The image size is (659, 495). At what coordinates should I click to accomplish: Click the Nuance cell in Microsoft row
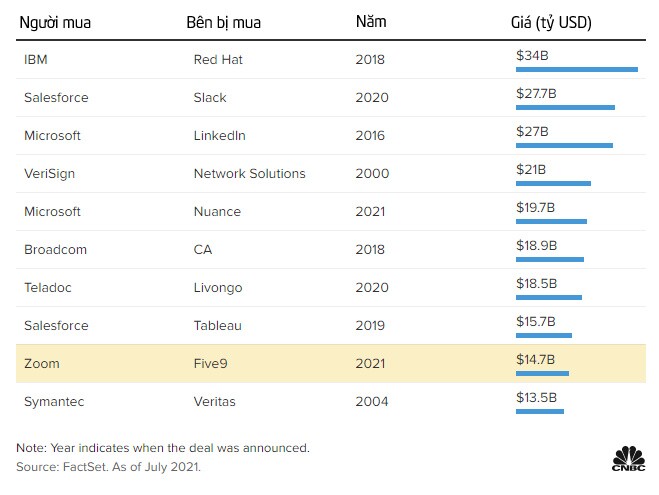[217, 212]
